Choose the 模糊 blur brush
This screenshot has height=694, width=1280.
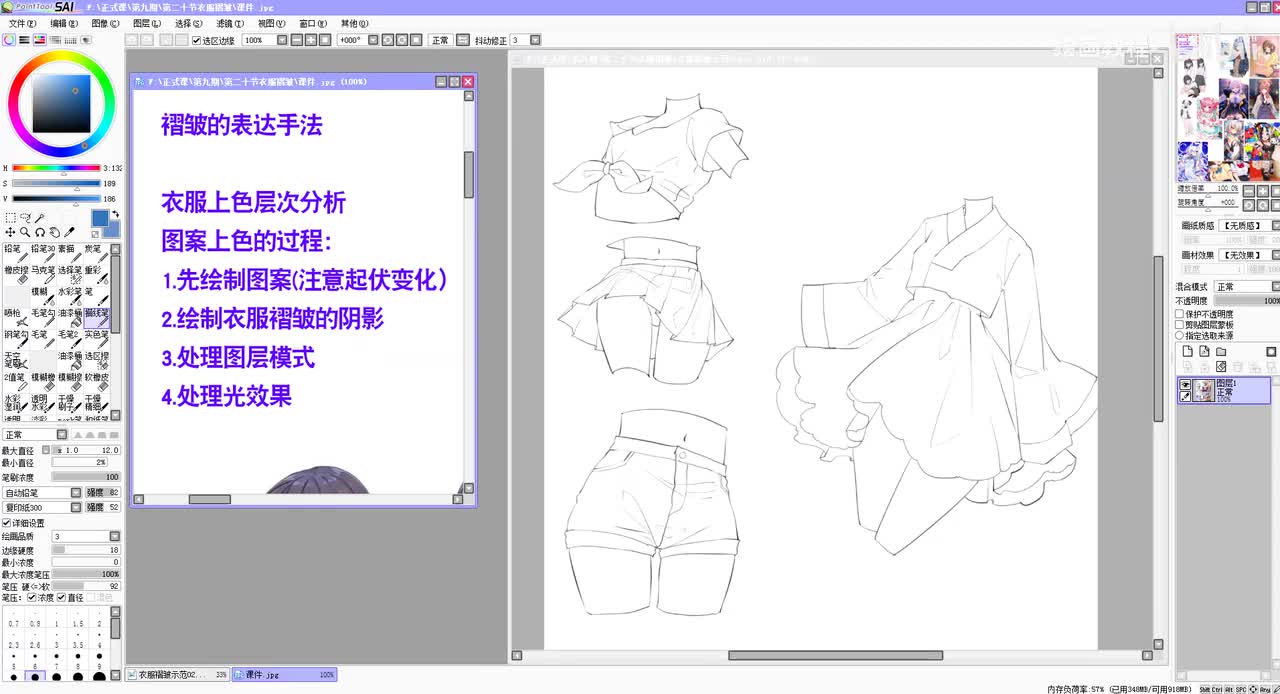pyautogui.click(x=42, y=297)
